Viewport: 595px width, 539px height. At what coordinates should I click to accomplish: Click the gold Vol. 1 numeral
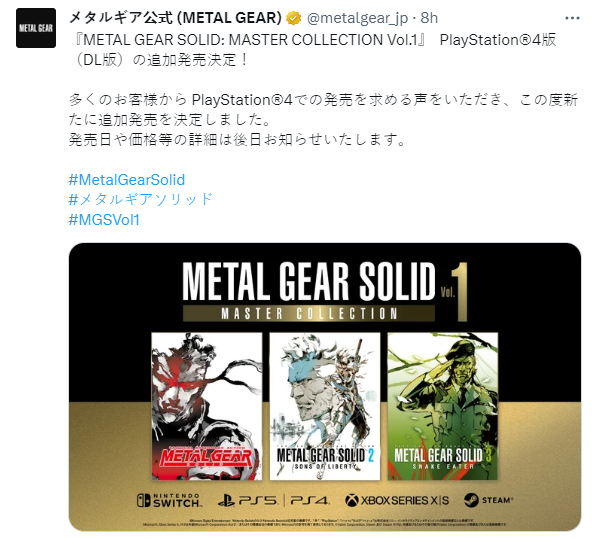[455, 292]
